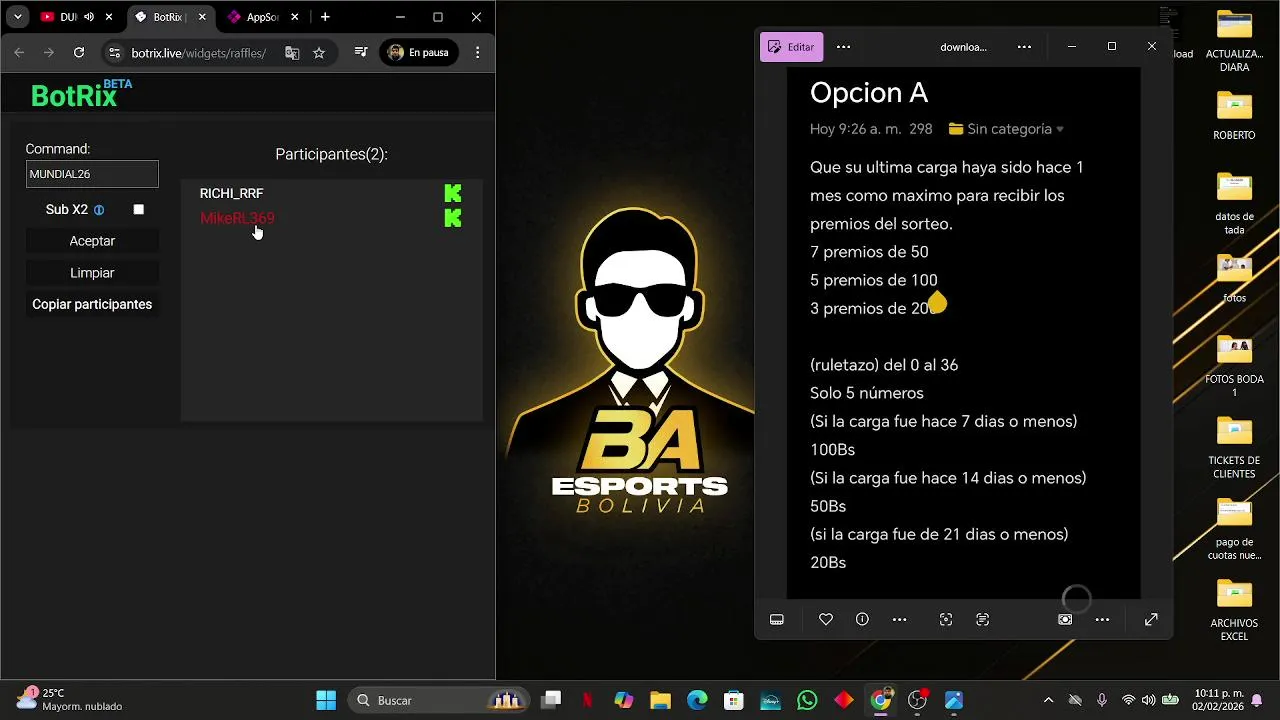Reload the botrix.live page
The image size is (1280, 720).
[x=79, y=53]
